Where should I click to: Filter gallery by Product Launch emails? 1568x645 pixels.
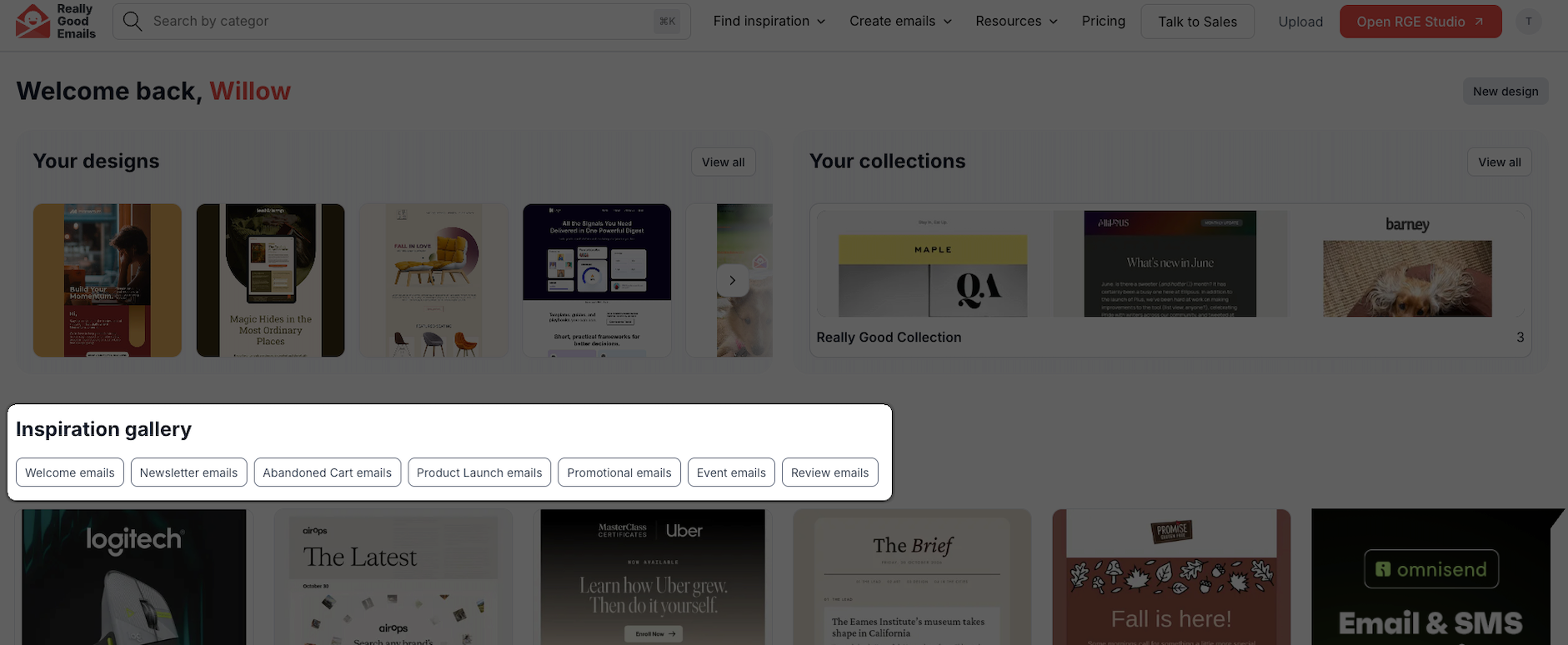pyautogui.click(x=479, y=472)
